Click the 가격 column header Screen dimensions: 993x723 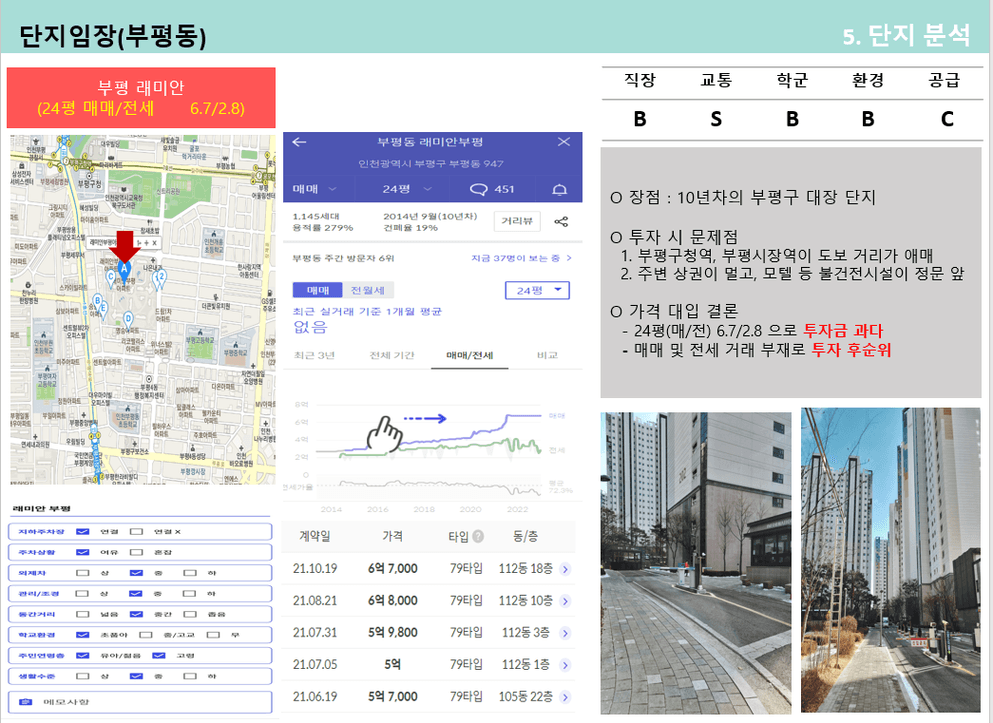pyautogui.click(x=393, y=536)
